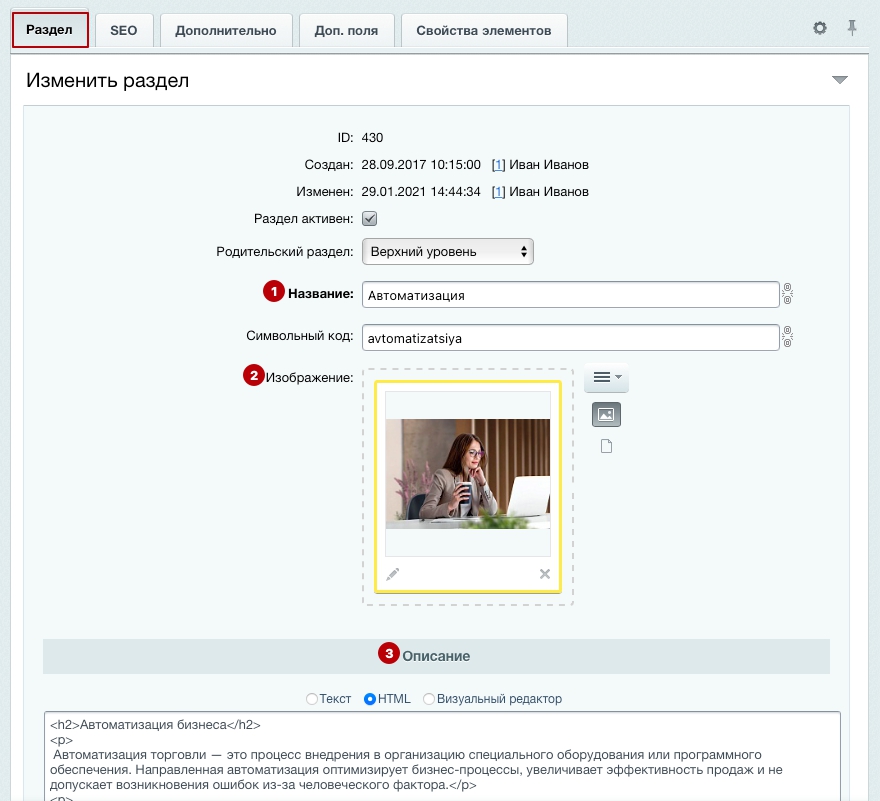Image resolution: width=880 pixels, height=801 pixels.
Task: Switch to the SEO tab
Action: pos(123,30)
